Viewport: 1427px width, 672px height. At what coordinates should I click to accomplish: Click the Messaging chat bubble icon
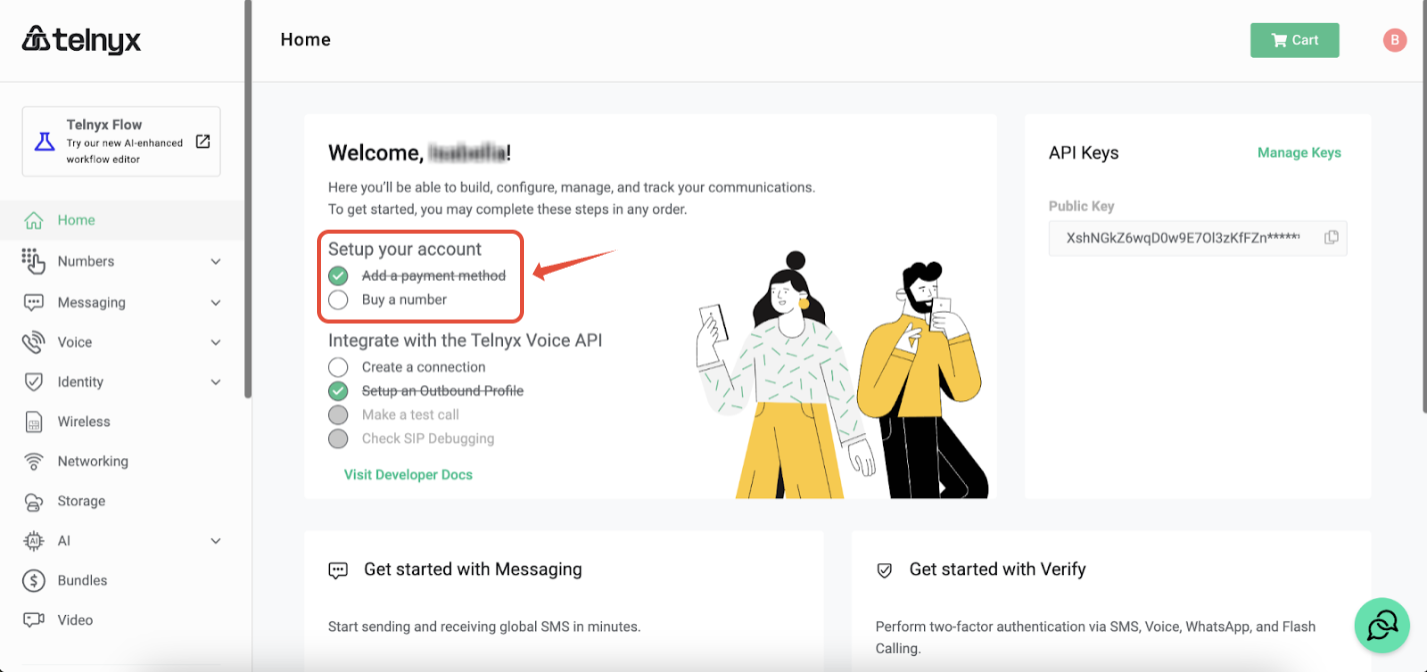34,302
